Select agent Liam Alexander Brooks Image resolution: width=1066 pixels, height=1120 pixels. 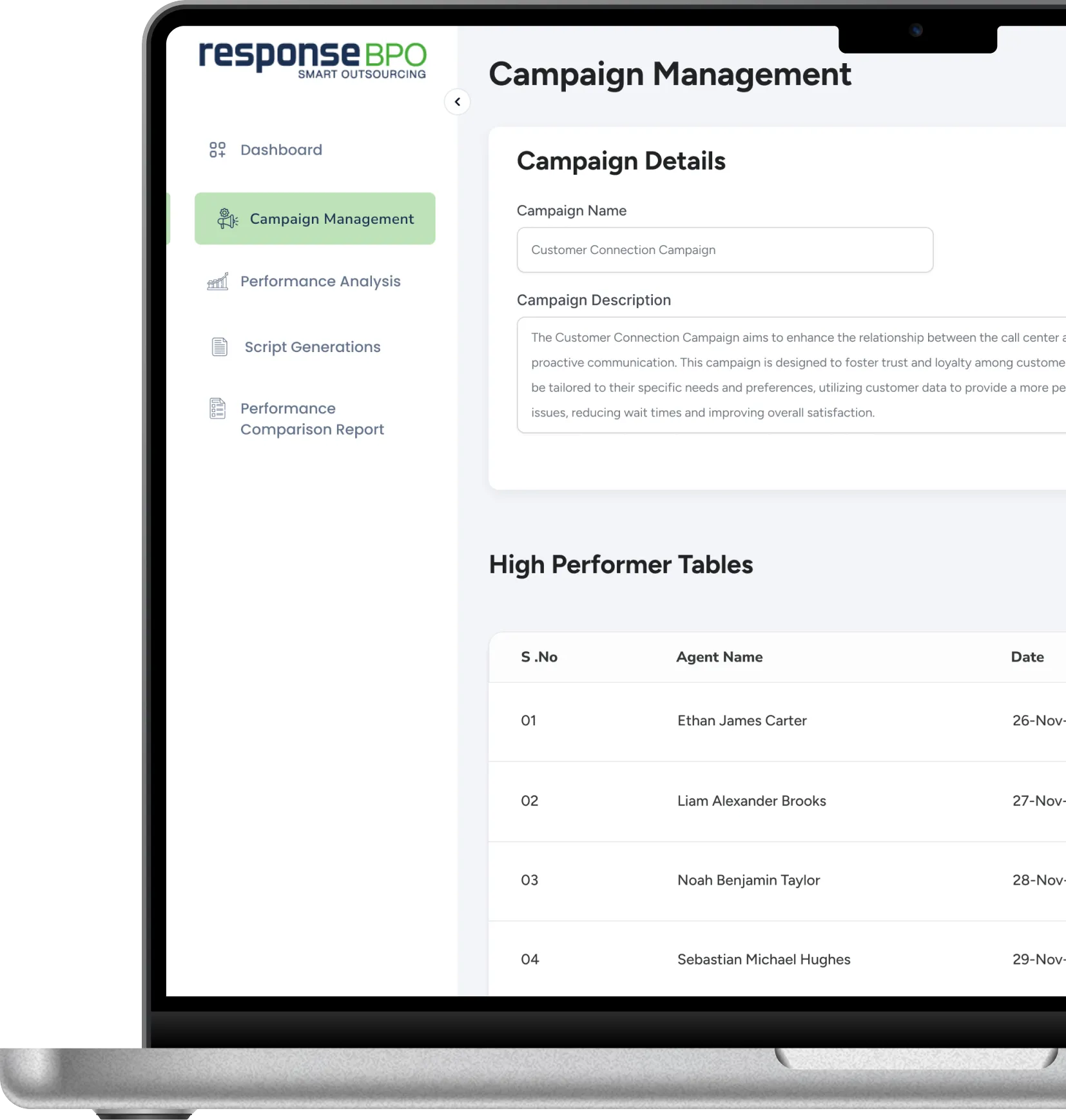(x=751, y=801)
